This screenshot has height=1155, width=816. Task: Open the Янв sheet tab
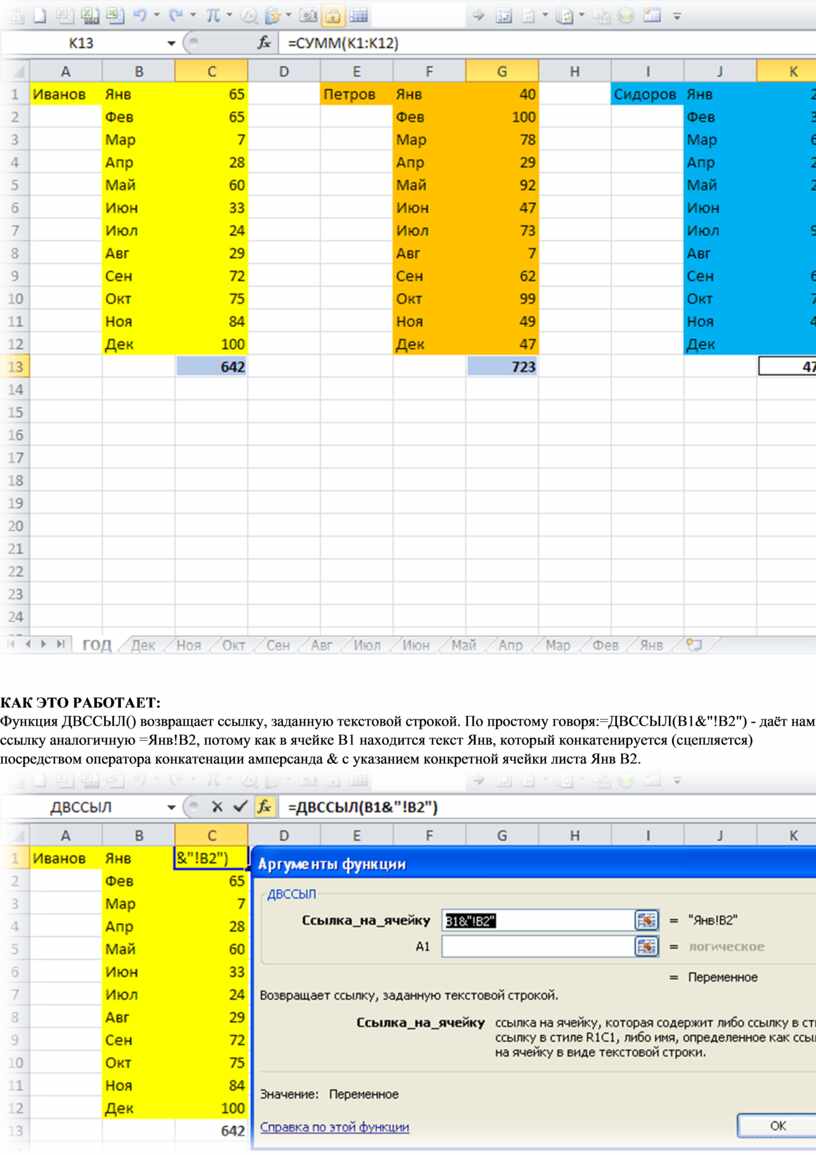point(651,645)
